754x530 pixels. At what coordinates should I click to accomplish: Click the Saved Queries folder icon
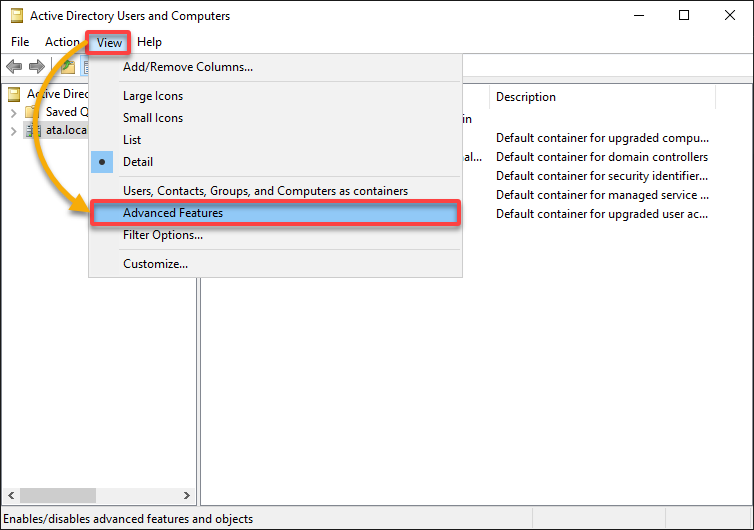coord(32,112)
